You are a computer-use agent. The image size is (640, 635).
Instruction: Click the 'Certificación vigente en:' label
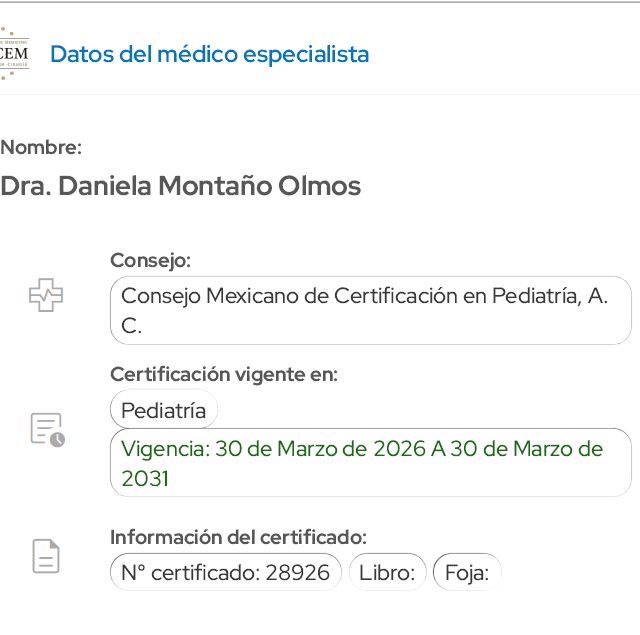coord(224,374)
